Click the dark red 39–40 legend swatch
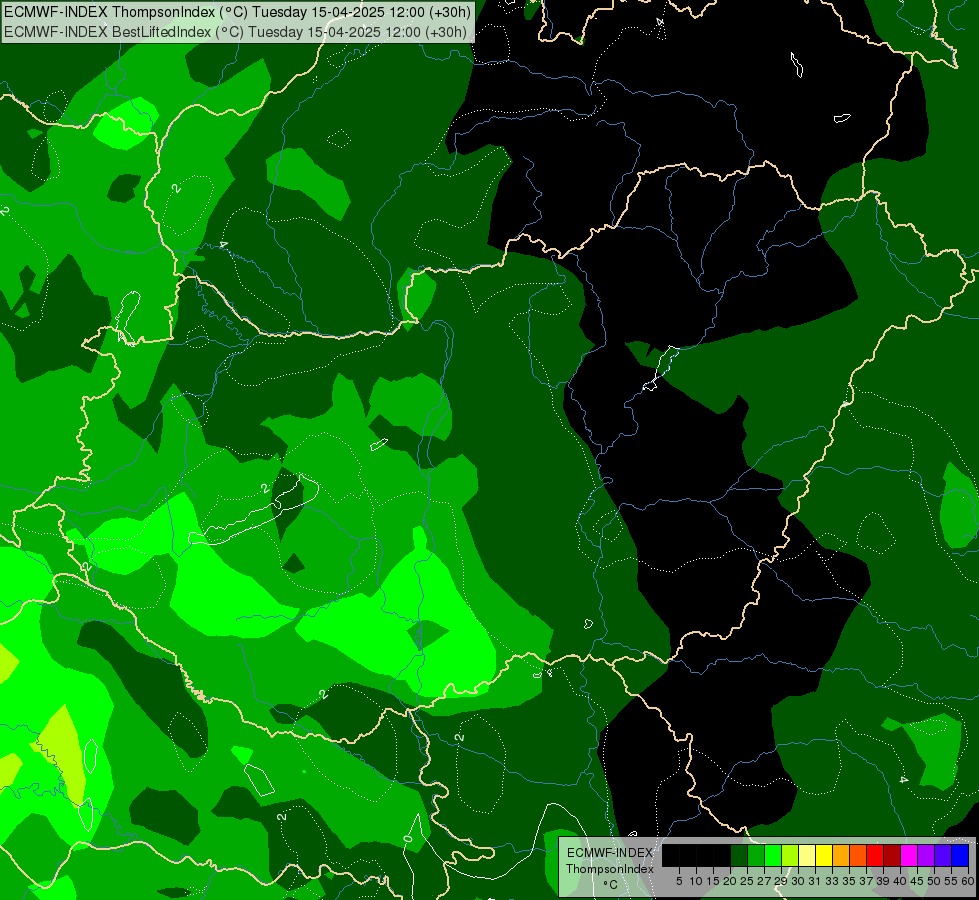The width and height of the screenshot is (979, 900). [892, 855]
